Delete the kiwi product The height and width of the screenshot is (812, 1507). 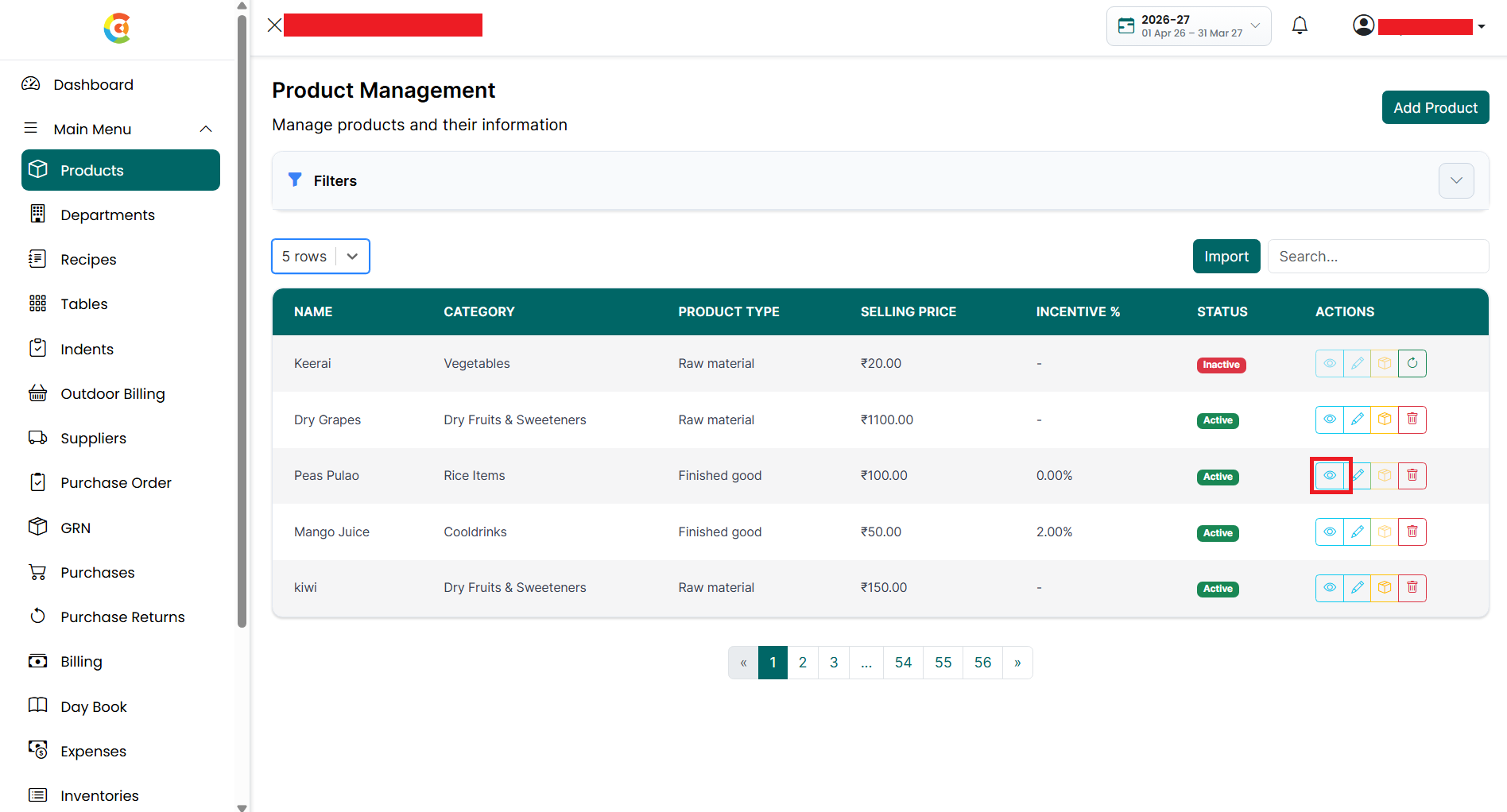click(x=1412, y=588)
